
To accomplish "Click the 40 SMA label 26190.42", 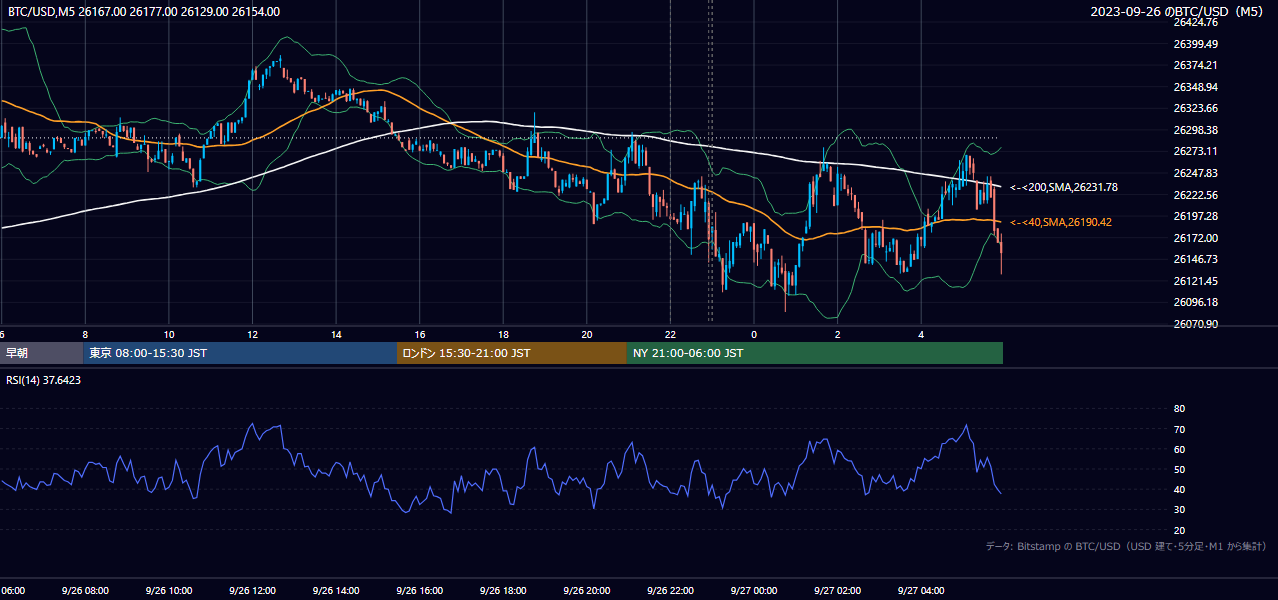I will pos(1061,222).
